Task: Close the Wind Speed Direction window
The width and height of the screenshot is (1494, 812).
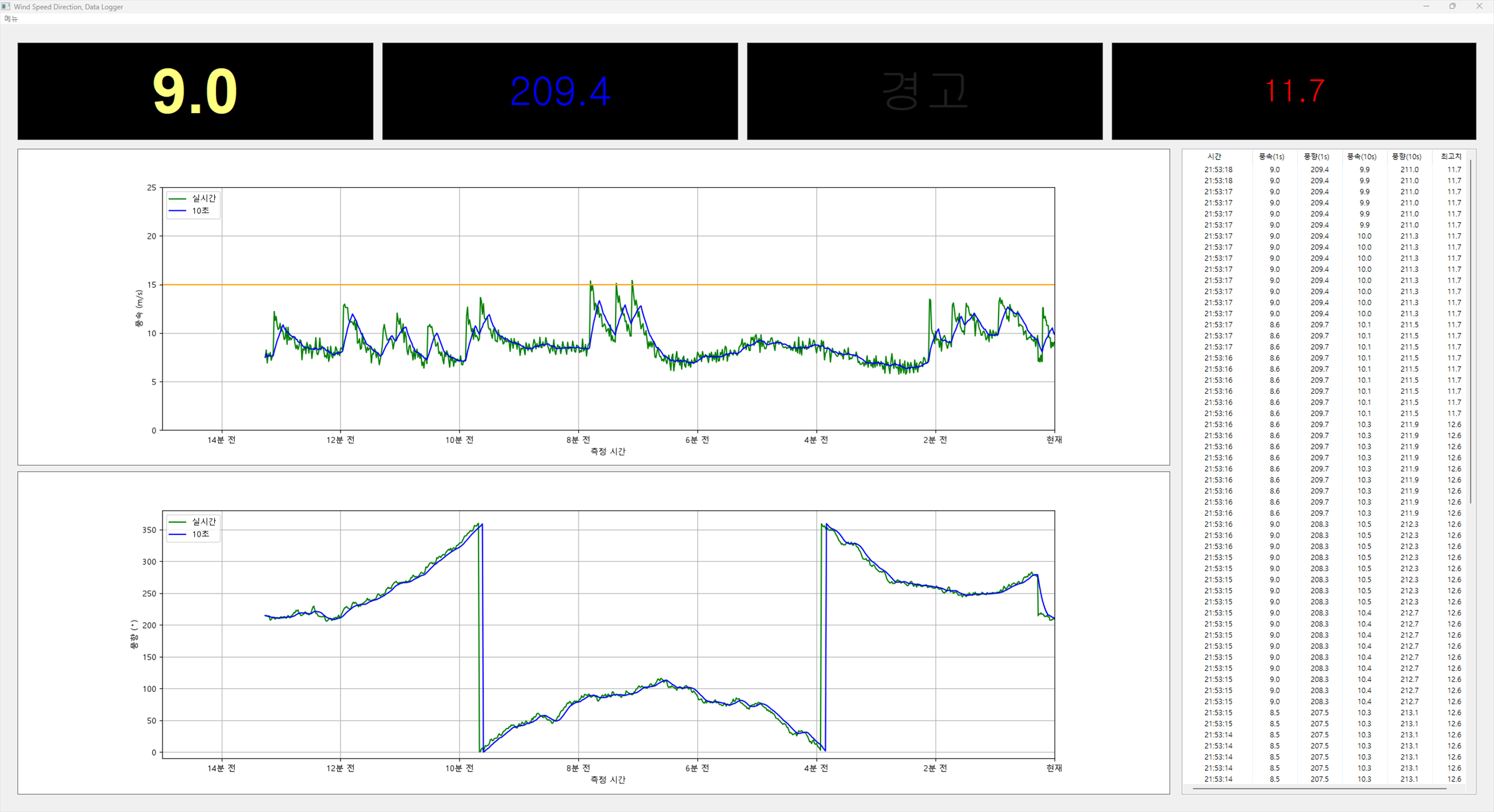Action: pyautogui.click(x=1479, y=6)
